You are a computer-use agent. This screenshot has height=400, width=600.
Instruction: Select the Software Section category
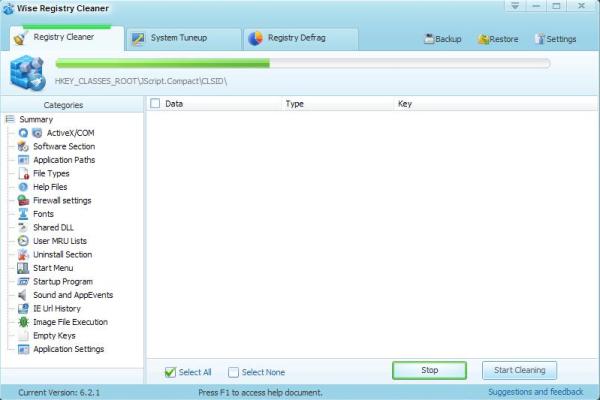pos(64,146)
